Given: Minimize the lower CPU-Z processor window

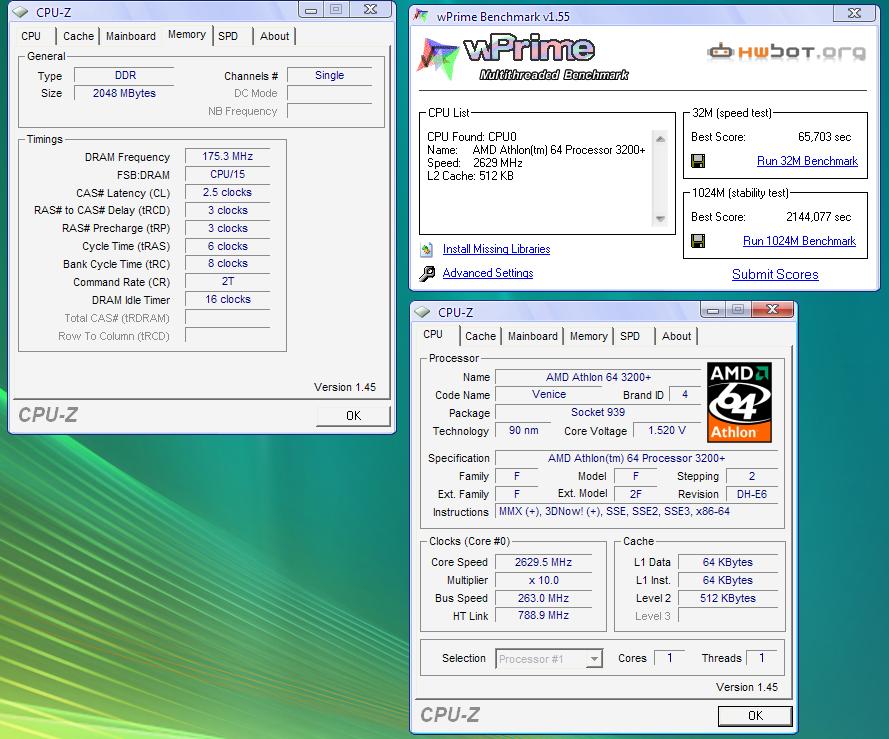Looking at the screenshot, I should click(x=713, y=310).
